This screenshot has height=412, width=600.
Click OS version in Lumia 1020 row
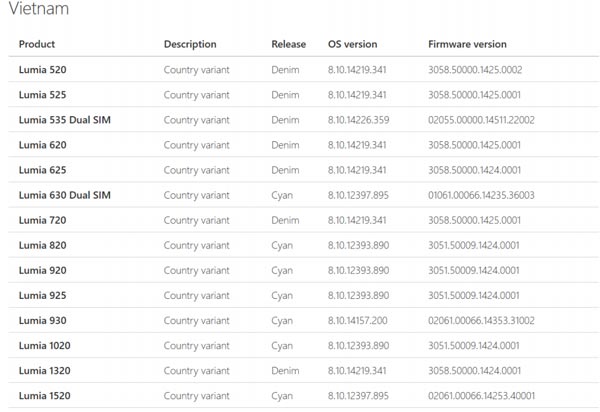tap(358, 345)
